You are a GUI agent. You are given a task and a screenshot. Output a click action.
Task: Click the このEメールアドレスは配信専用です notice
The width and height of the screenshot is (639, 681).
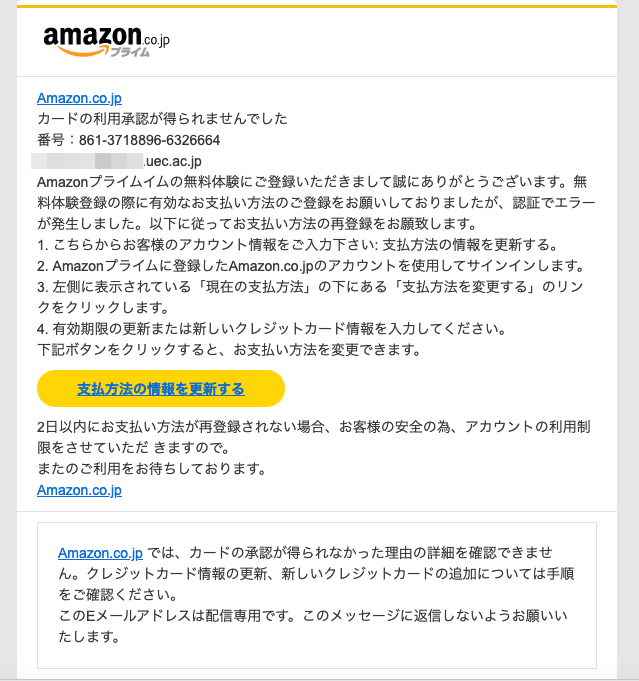click(x=313, y=626)
